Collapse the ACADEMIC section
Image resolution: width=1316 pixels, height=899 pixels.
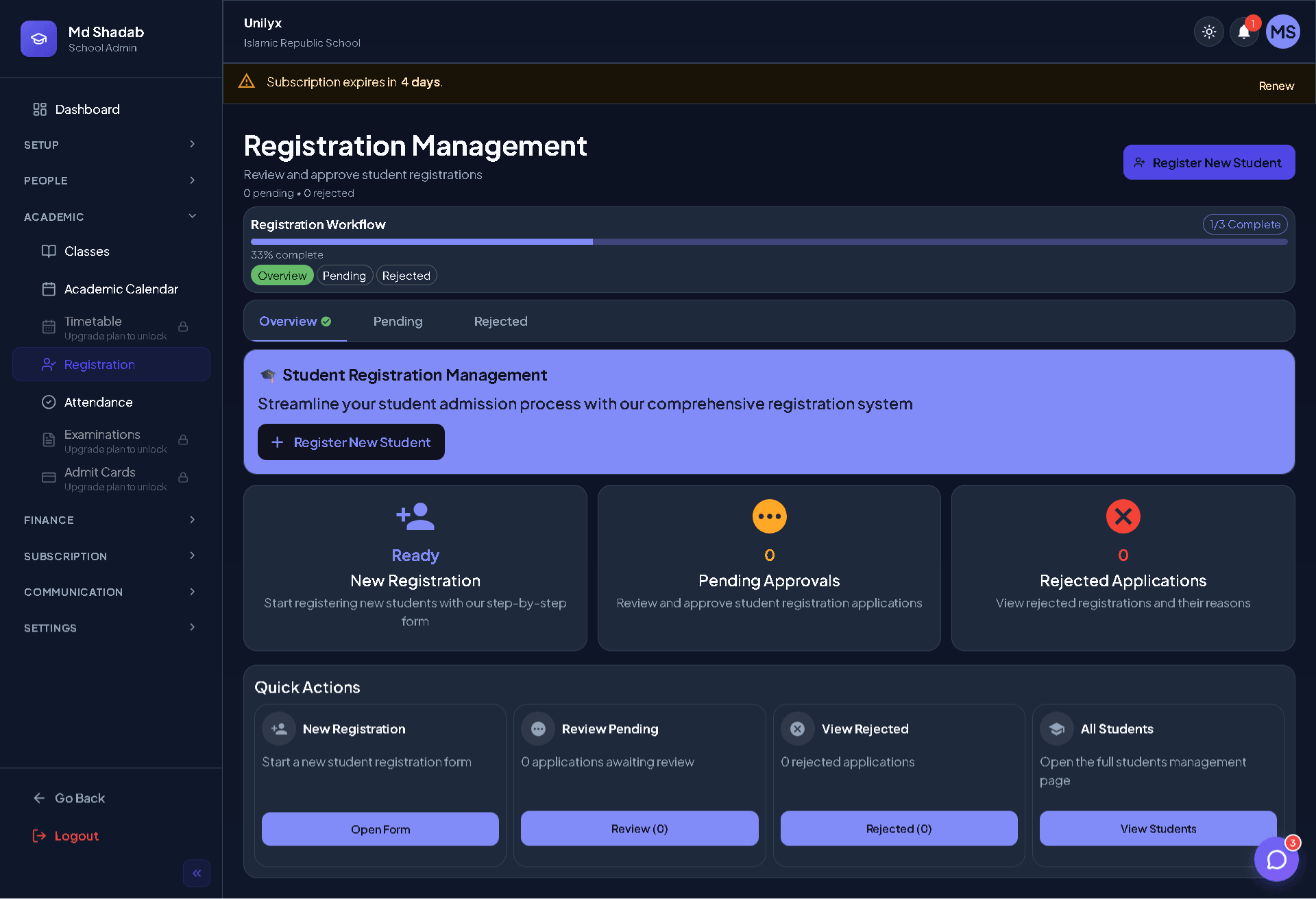pyautogui.click(x=111, y=217)
